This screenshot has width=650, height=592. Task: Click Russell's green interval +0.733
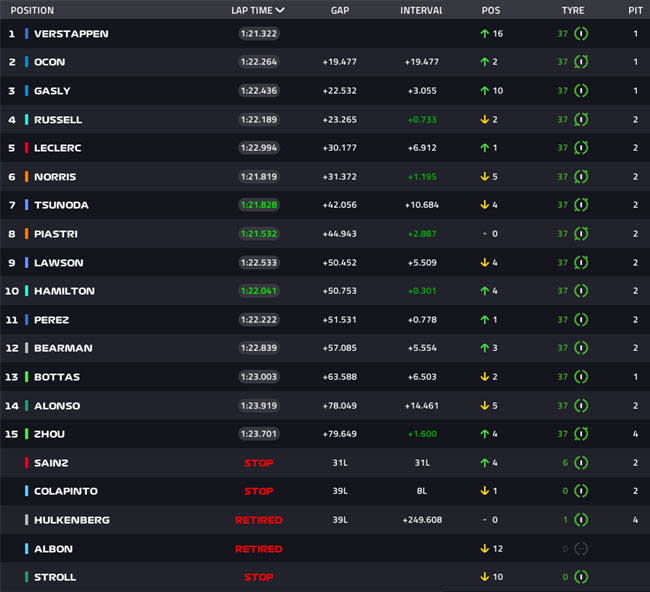click(422, 120)
